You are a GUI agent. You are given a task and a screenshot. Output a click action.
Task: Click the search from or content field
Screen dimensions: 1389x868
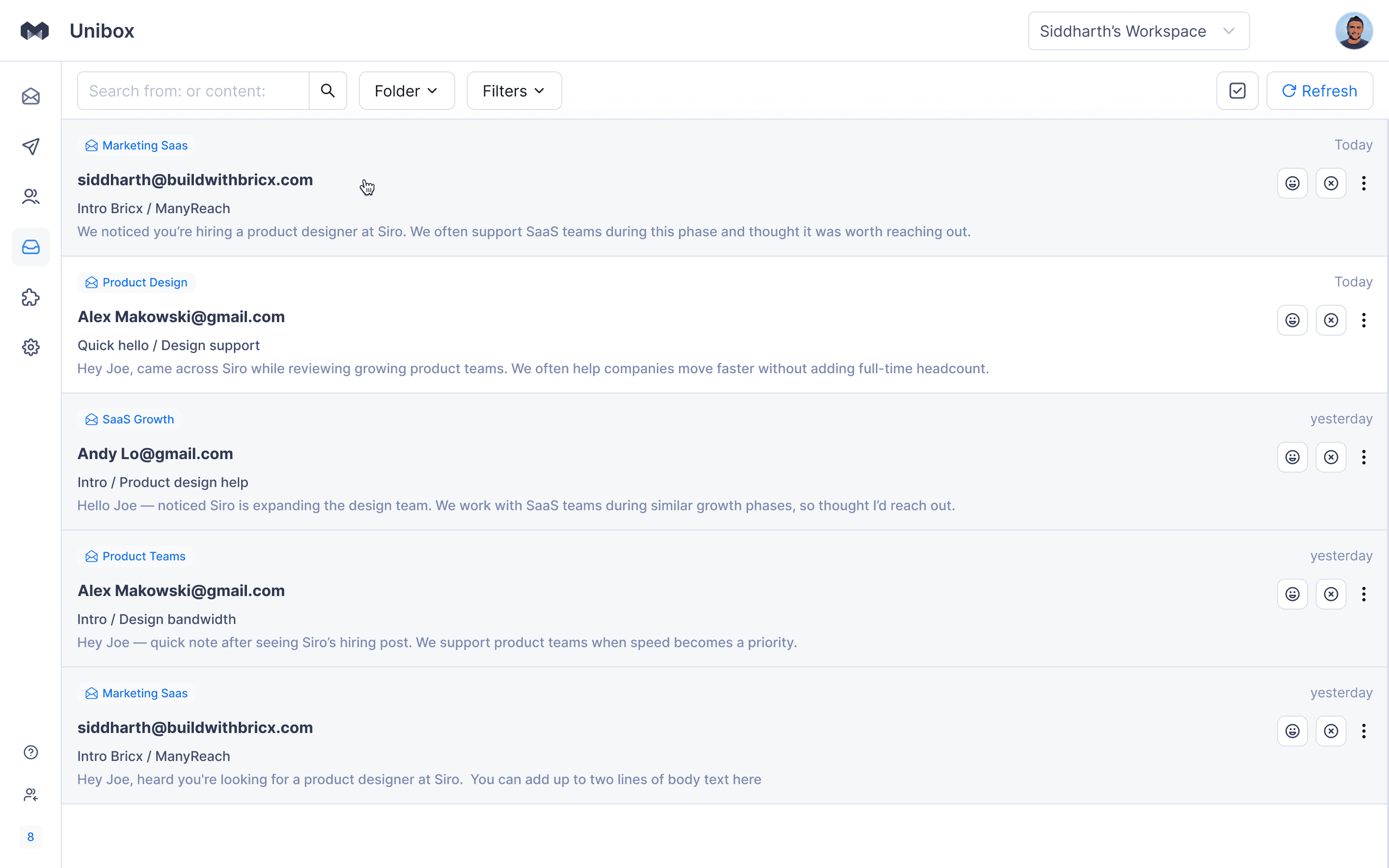[193, 91]
